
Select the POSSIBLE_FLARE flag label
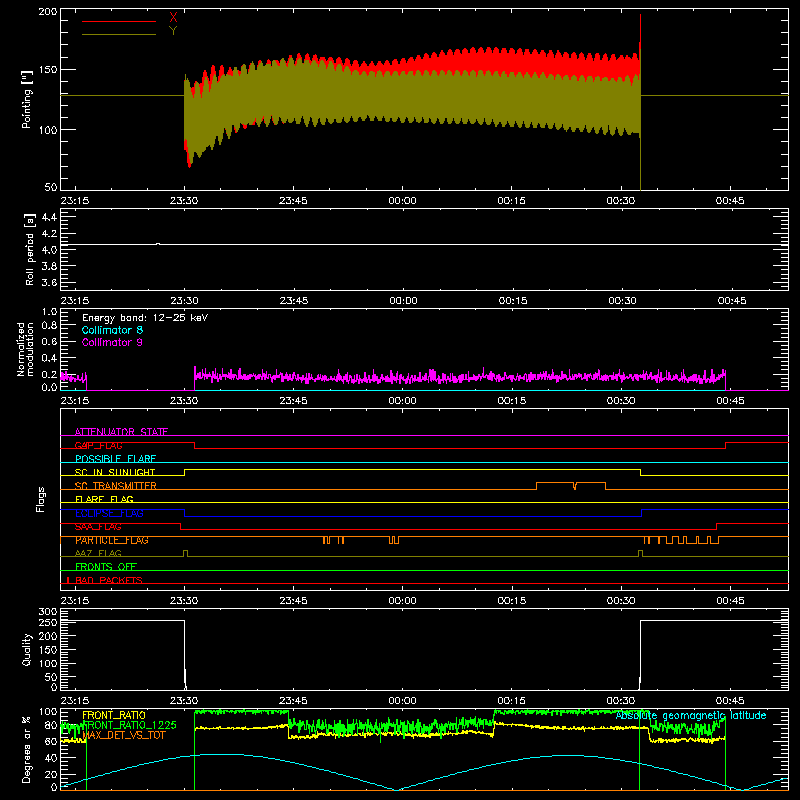click(x=115, y=459)
